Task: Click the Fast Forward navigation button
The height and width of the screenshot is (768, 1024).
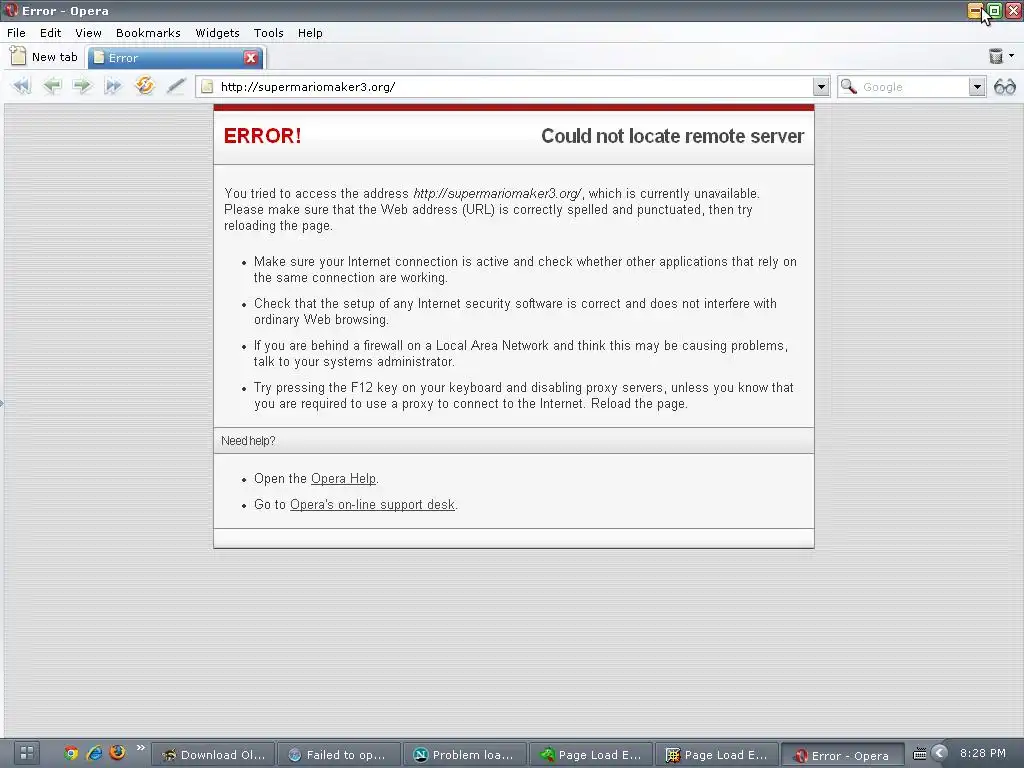Action: pyautogui.click(x=113, y=86)
